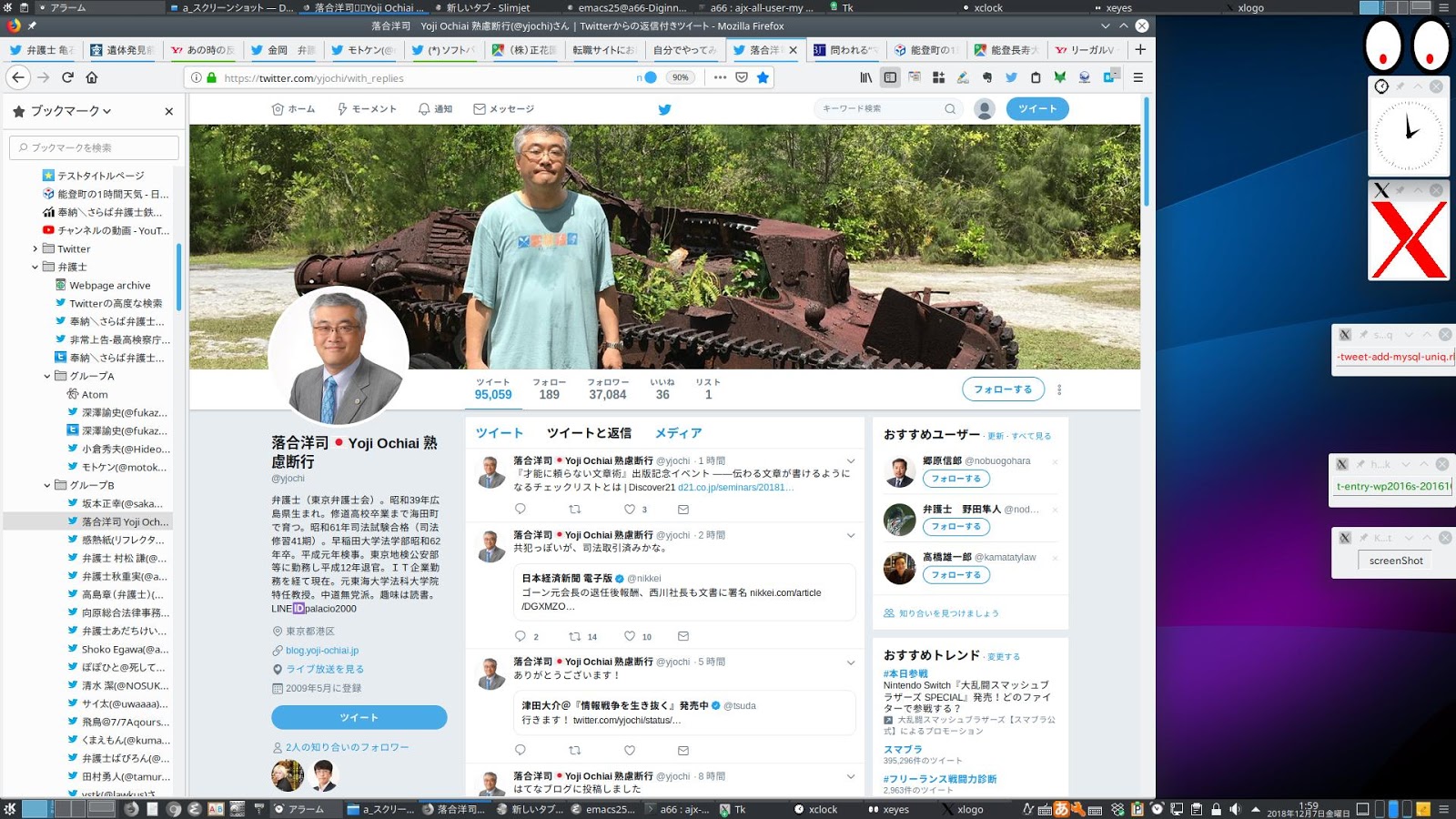Click フォローする button on the profile header

click(x=1003, y=389)
